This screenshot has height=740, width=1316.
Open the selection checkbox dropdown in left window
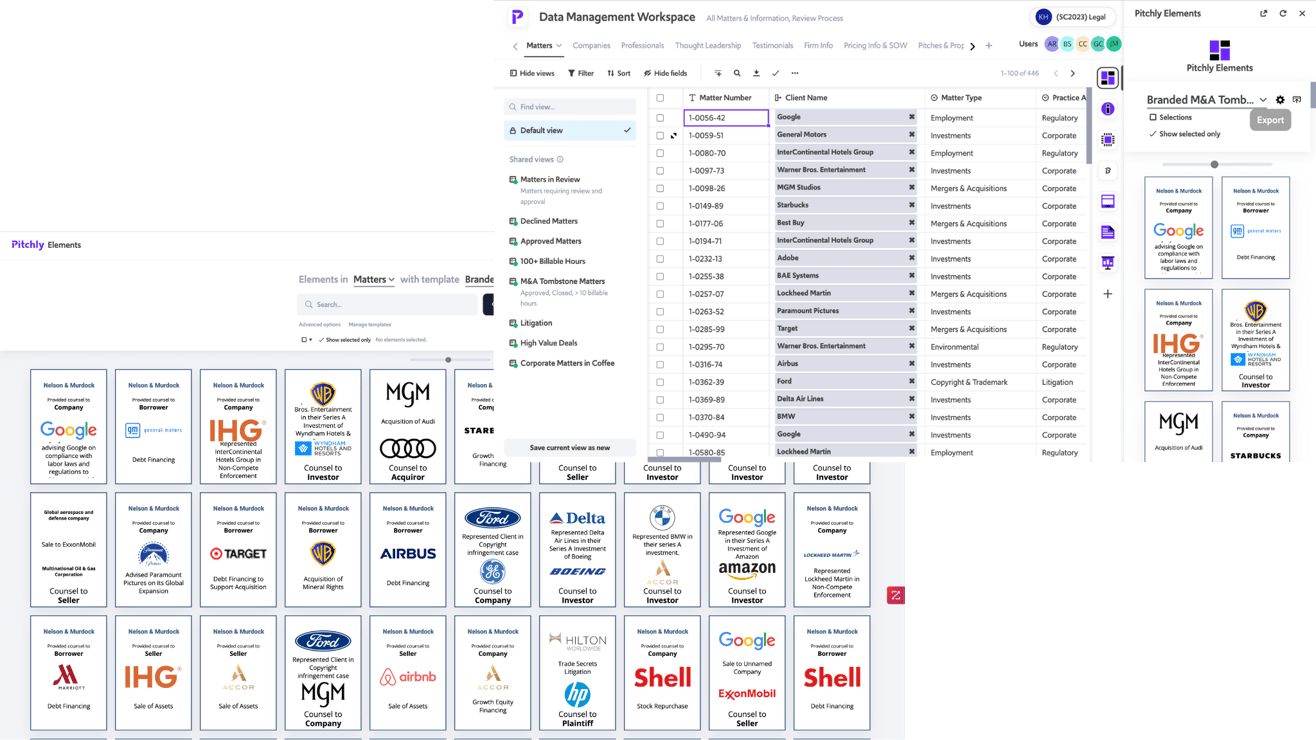click(x=307, y=340)
